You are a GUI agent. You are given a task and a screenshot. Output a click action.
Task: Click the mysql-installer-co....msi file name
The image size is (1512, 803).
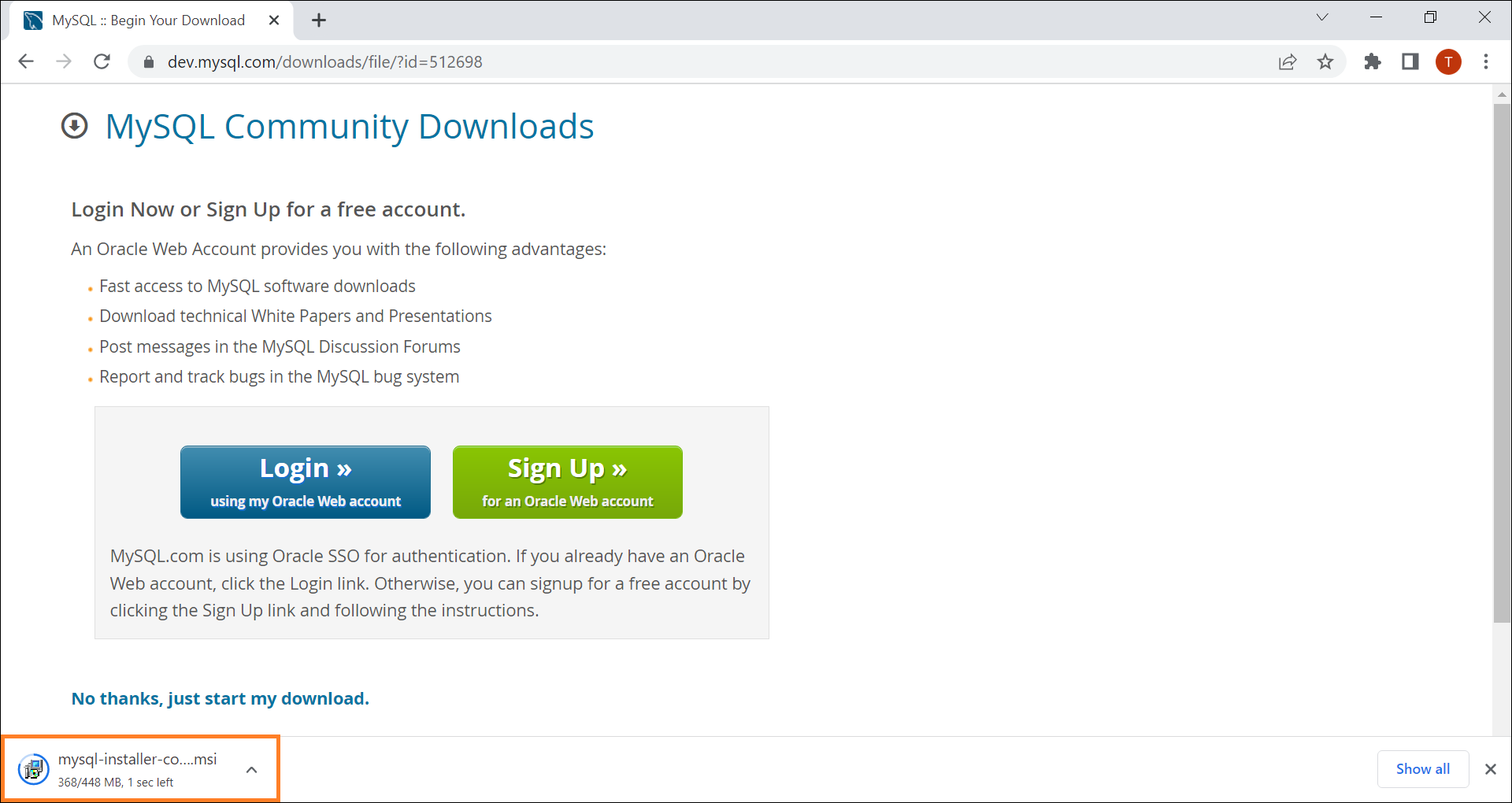[x=138, y=760]
